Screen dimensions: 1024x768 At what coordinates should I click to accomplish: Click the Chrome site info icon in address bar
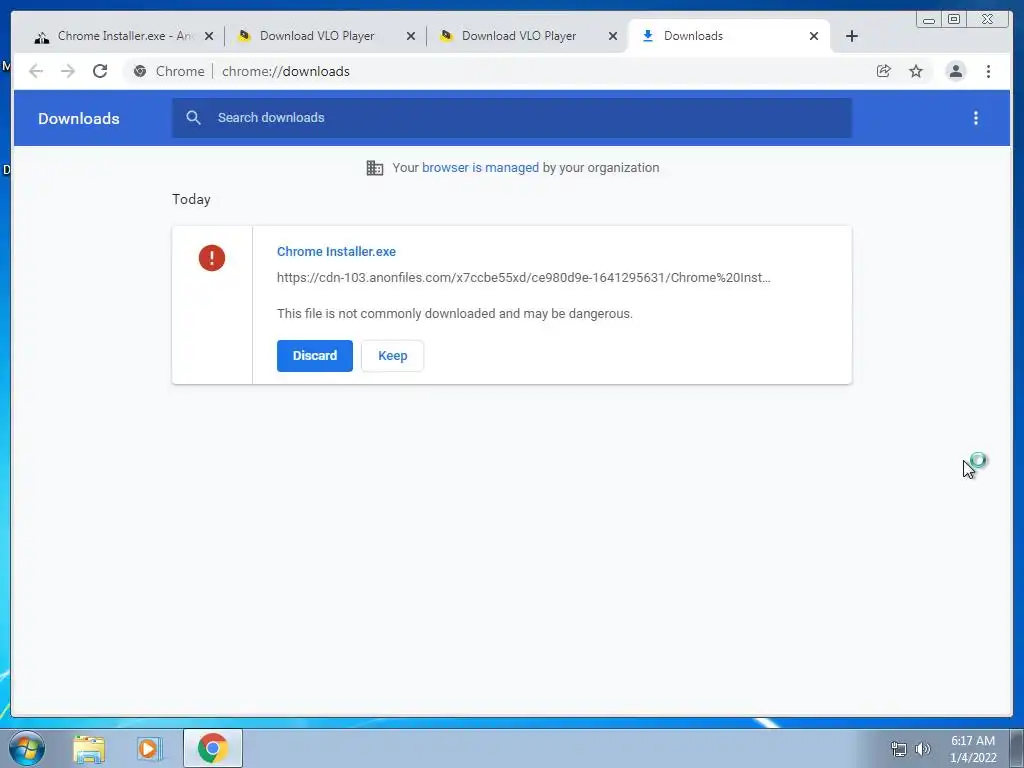[x=140, y=71]
